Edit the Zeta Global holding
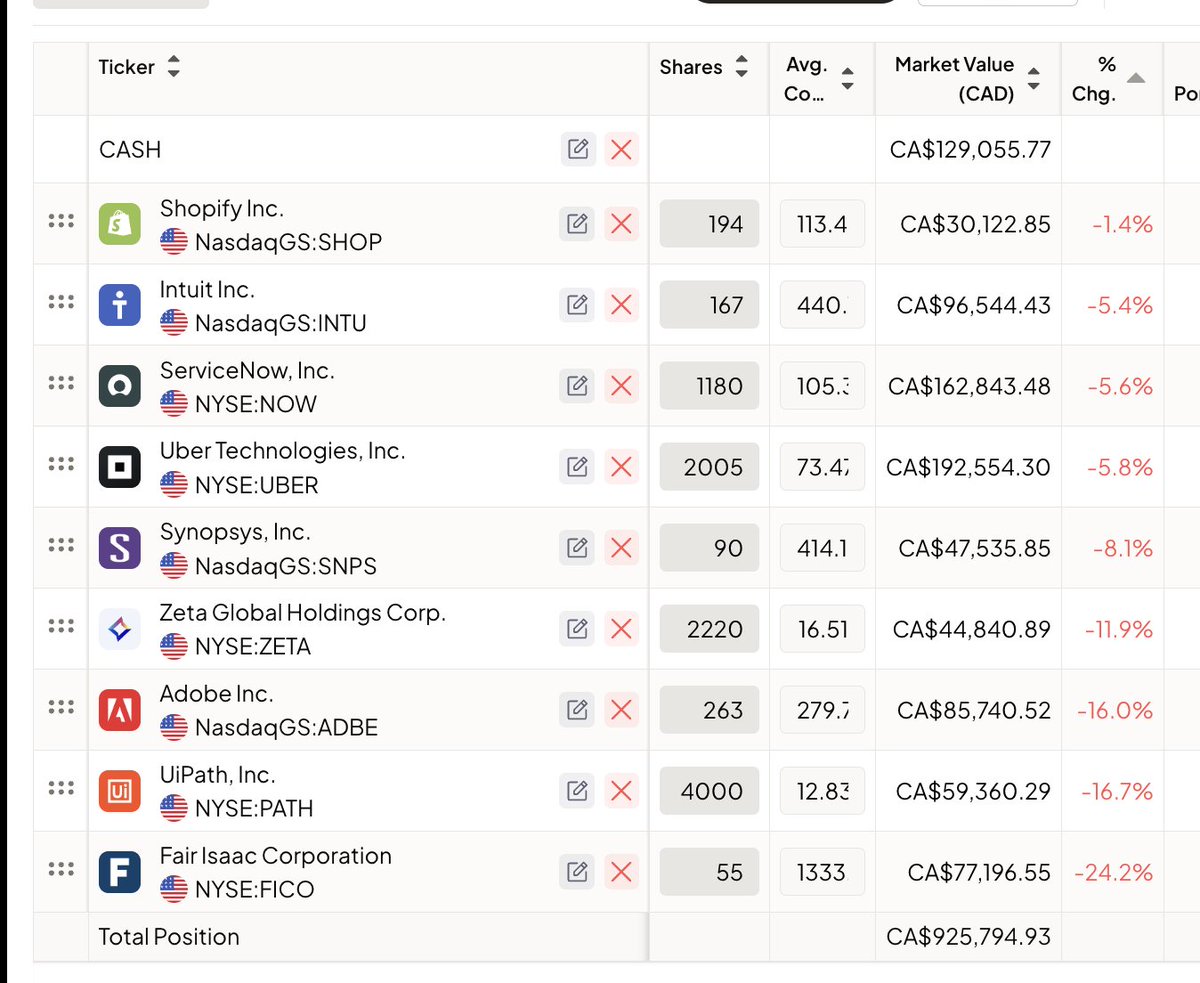The width and height of the screenshot is (1200, 983). [x=577, y=629]
